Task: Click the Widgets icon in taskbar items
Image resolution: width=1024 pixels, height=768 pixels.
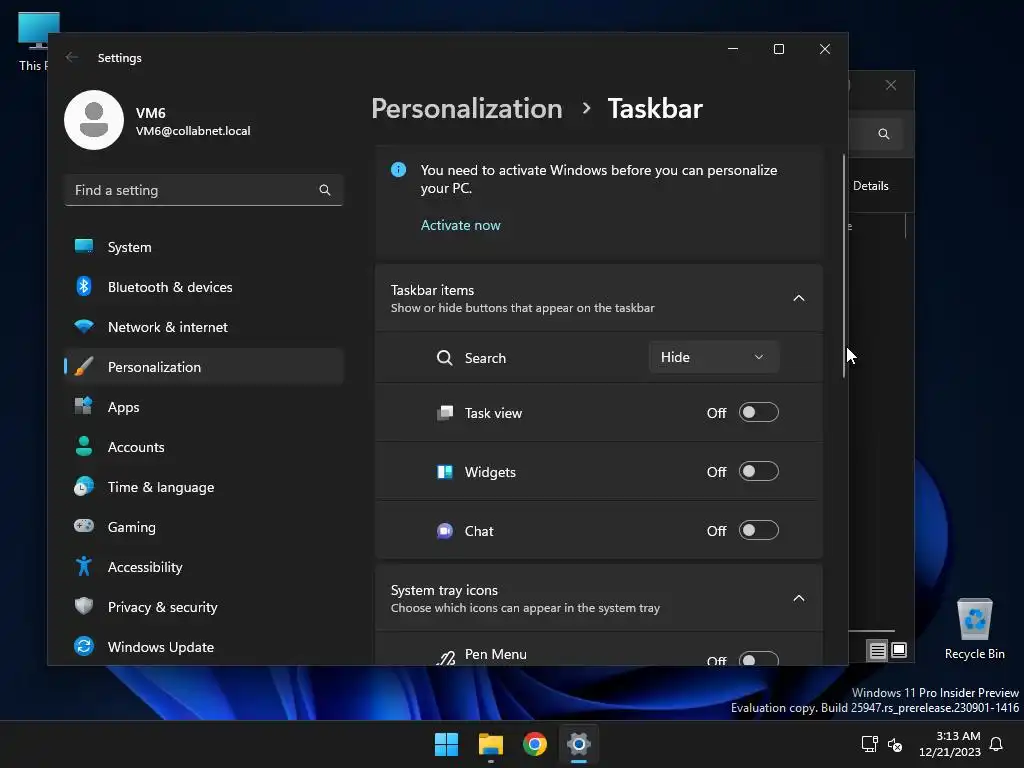Action: point(445,472)
